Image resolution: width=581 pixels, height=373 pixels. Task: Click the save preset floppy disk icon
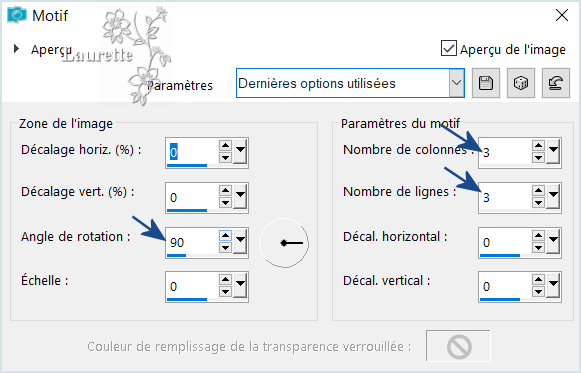coord(486,83)
